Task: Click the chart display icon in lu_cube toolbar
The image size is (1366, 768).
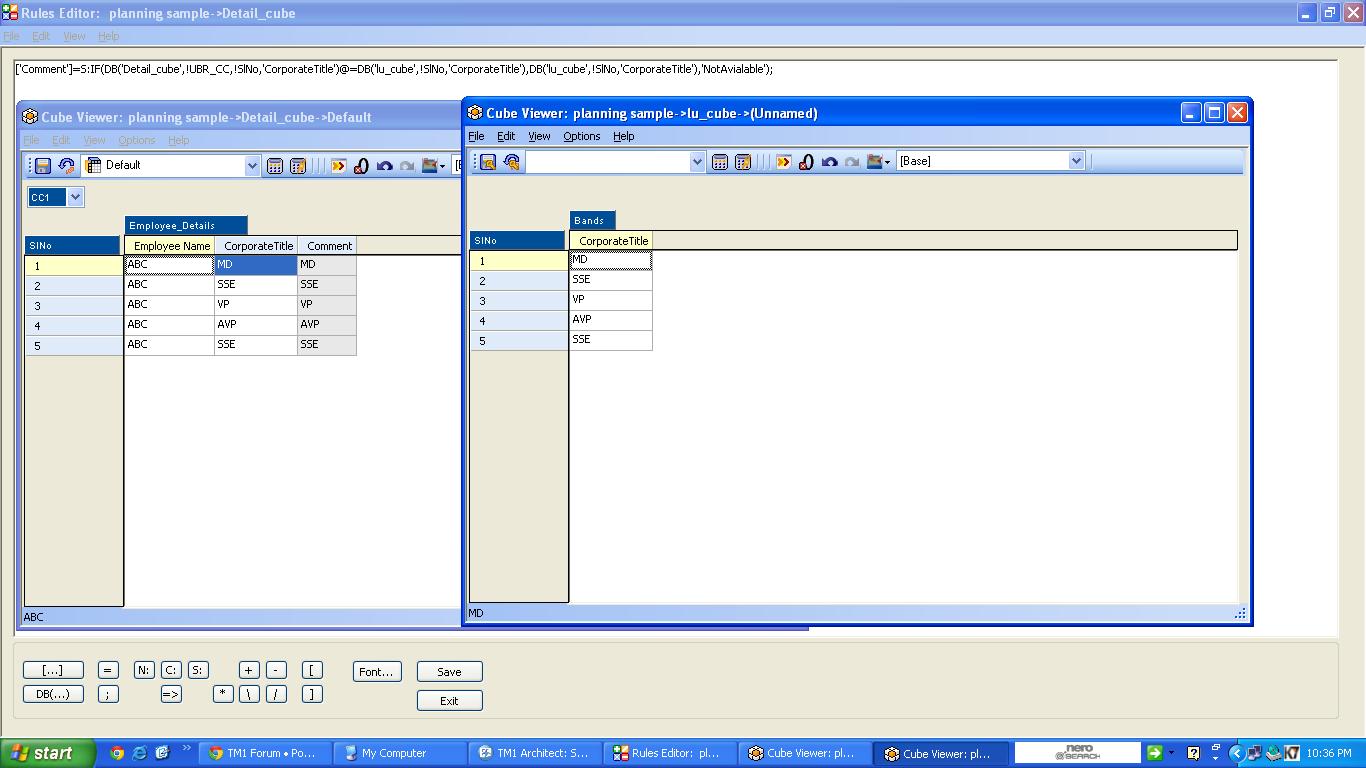Action: (875, 161)
